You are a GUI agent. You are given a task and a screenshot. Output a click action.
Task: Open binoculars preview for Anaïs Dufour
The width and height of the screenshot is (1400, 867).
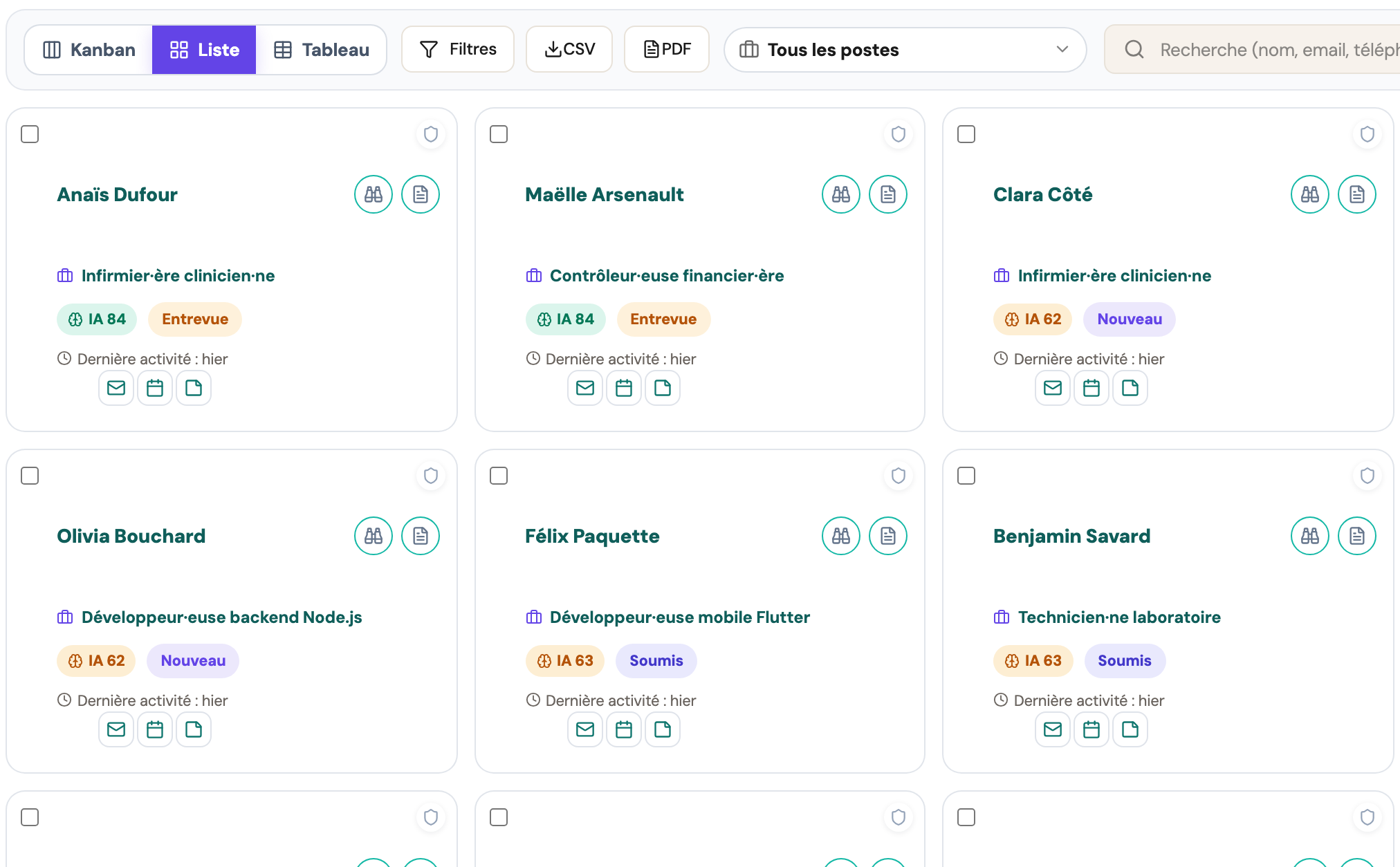(374, 194)
